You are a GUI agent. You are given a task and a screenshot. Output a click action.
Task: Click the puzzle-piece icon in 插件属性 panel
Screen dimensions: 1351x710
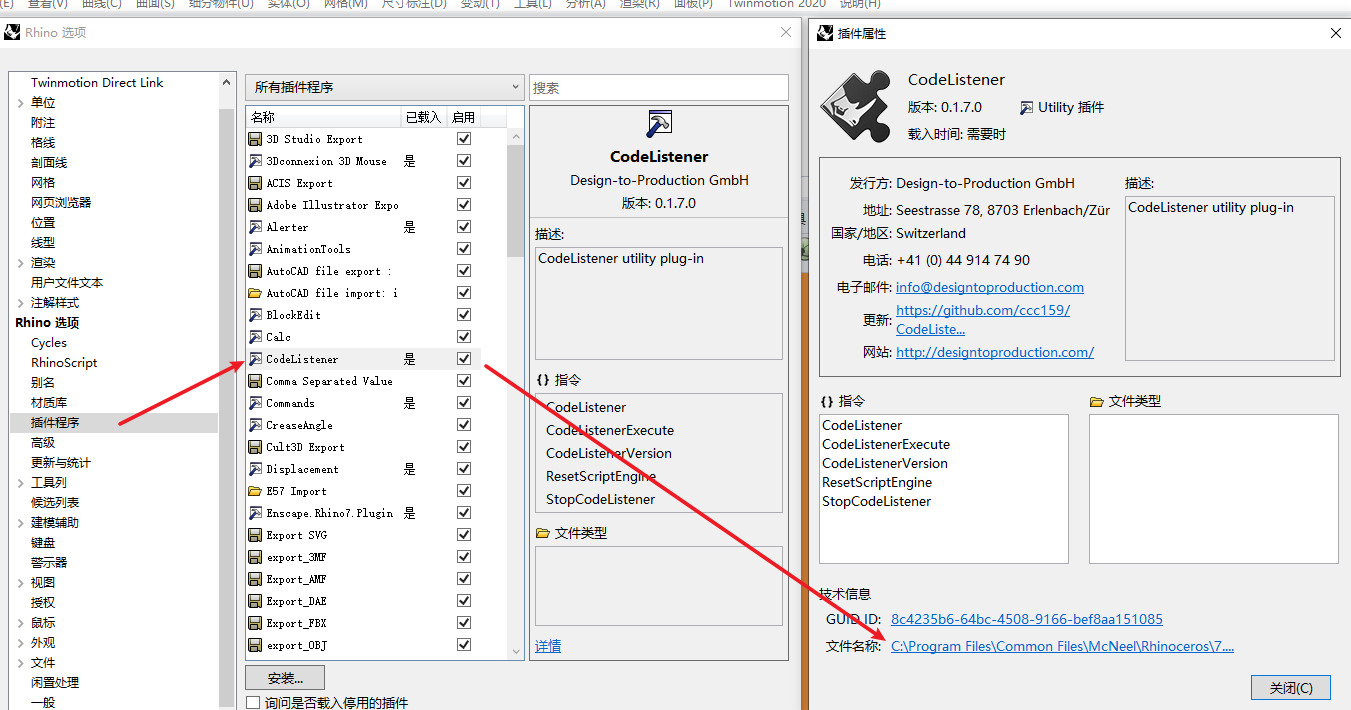point(856,105)
